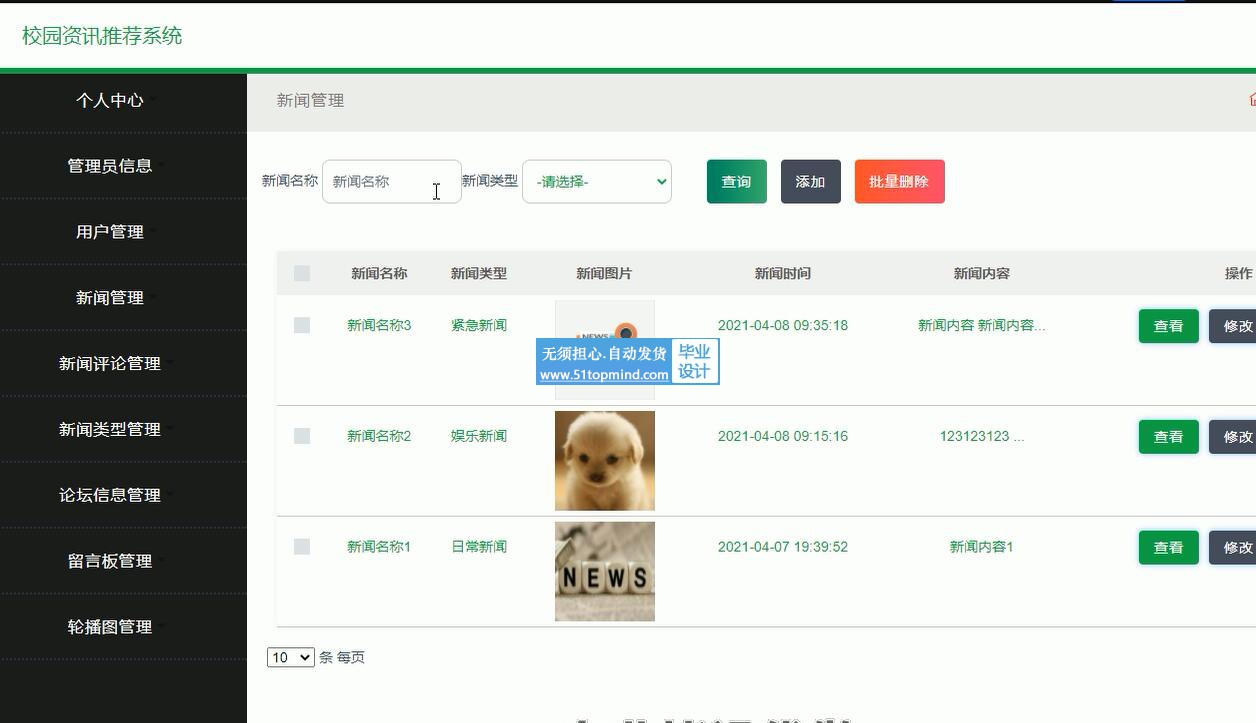Viewport: 1256px width, 723px height.
Task: Click the 新闻名称2 cell text
Action: click(x=379, y=436)
